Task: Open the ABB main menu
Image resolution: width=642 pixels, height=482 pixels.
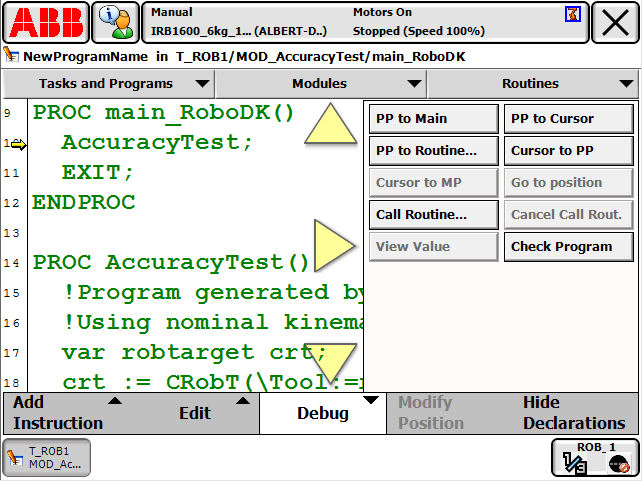Action: 46,22
